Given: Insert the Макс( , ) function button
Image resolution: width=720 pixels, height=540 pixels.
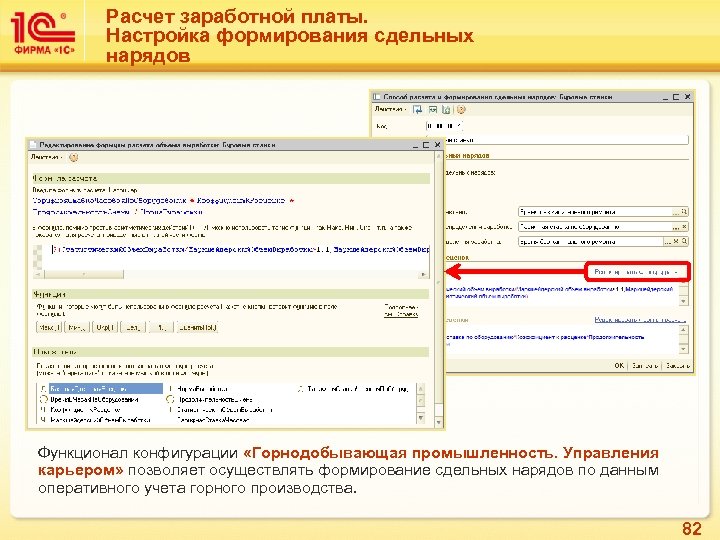Looking at the screenshot, I should tap(49, 327).
